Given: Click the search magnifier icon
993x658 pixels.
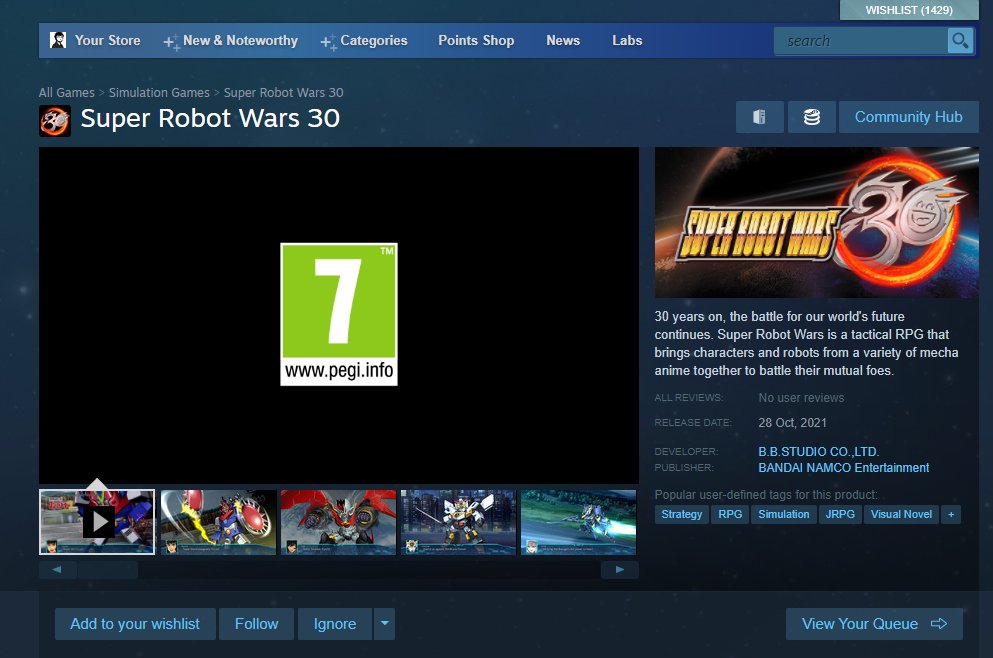Looking at the screenshot, I should click(x=960, y=41).
